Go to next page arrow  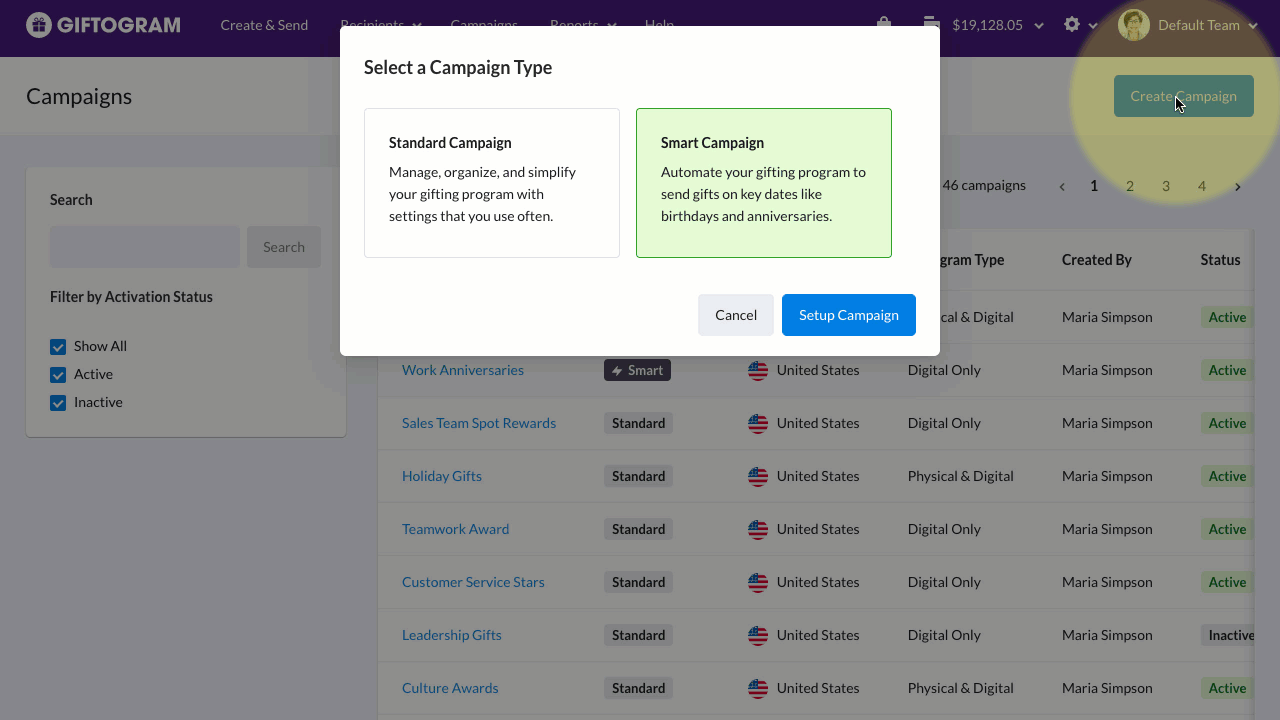pos(1238,186)
